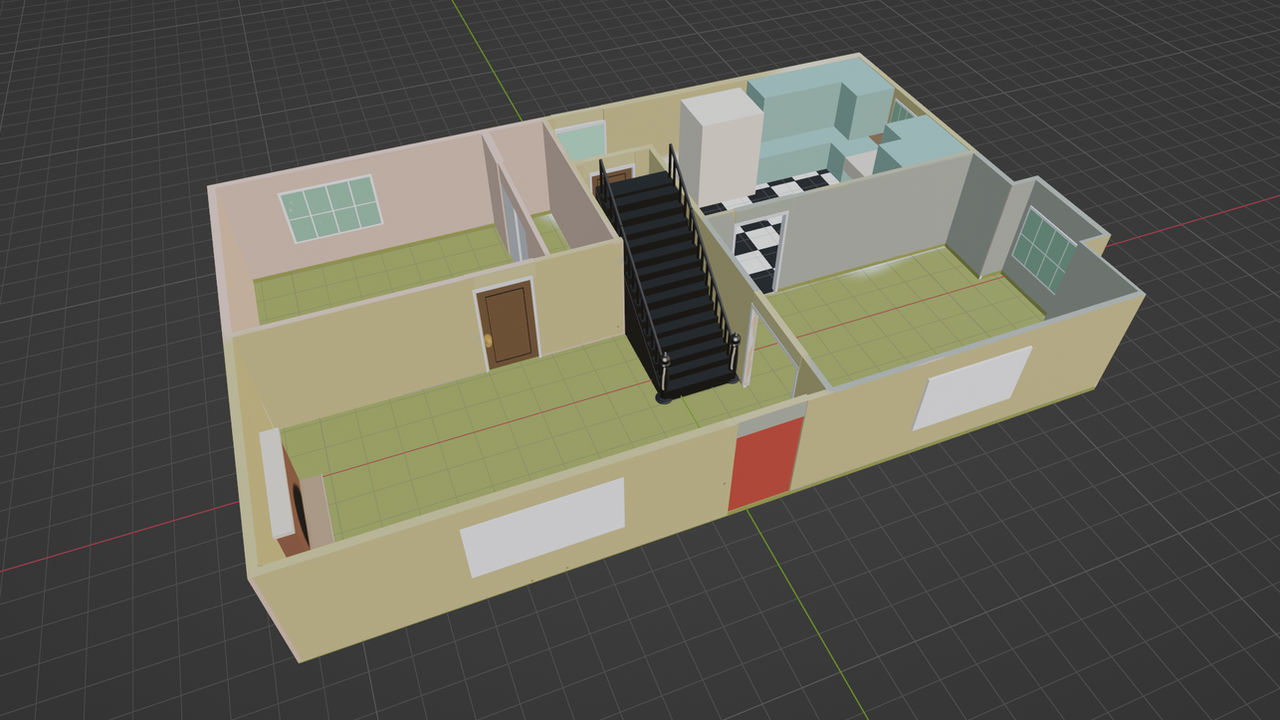This screenshot has height=720, width=1280.
Task: Select the paned window in the right room
Action: [1043, 249]
